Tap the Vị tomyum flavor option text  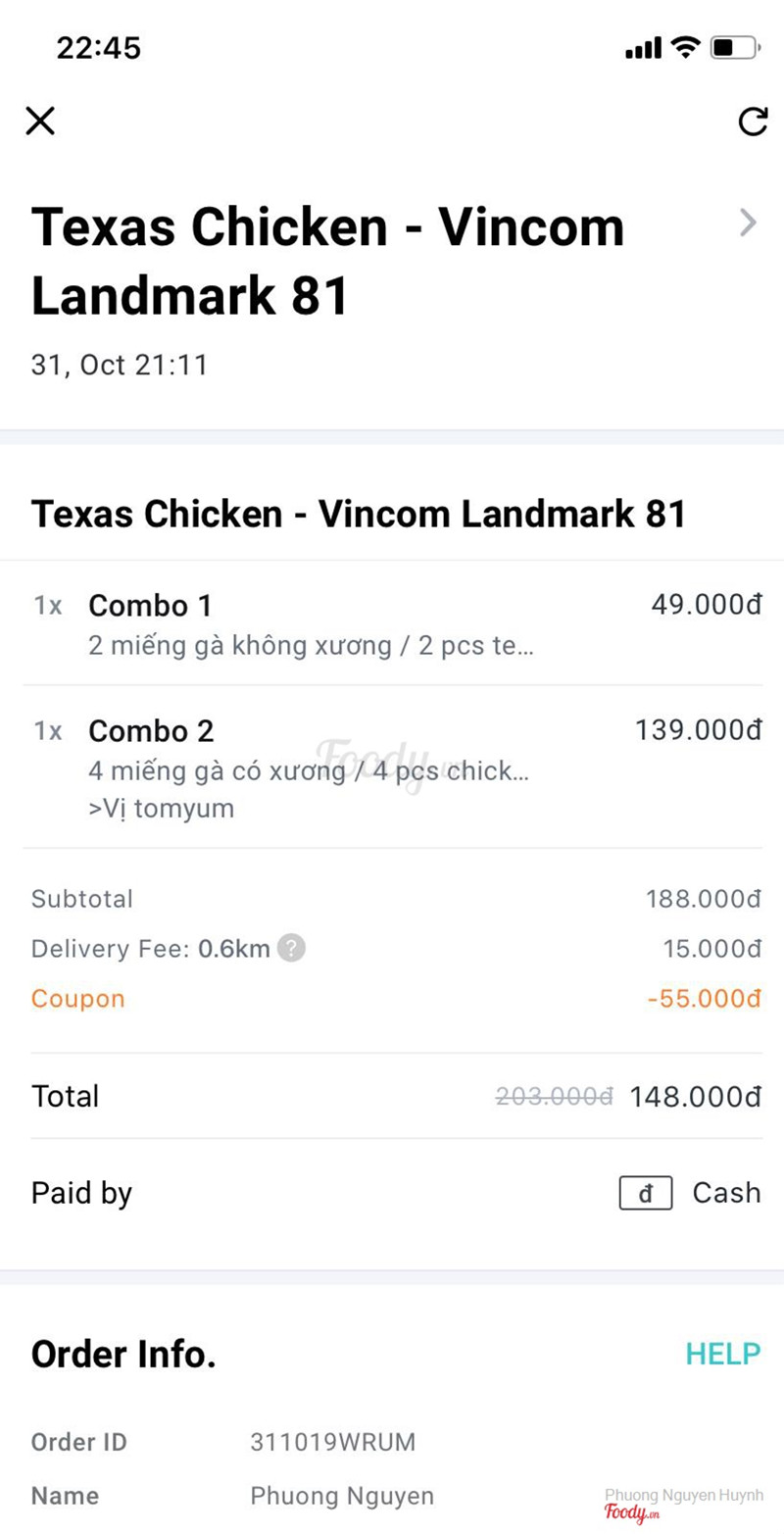[x=162, y=810]
